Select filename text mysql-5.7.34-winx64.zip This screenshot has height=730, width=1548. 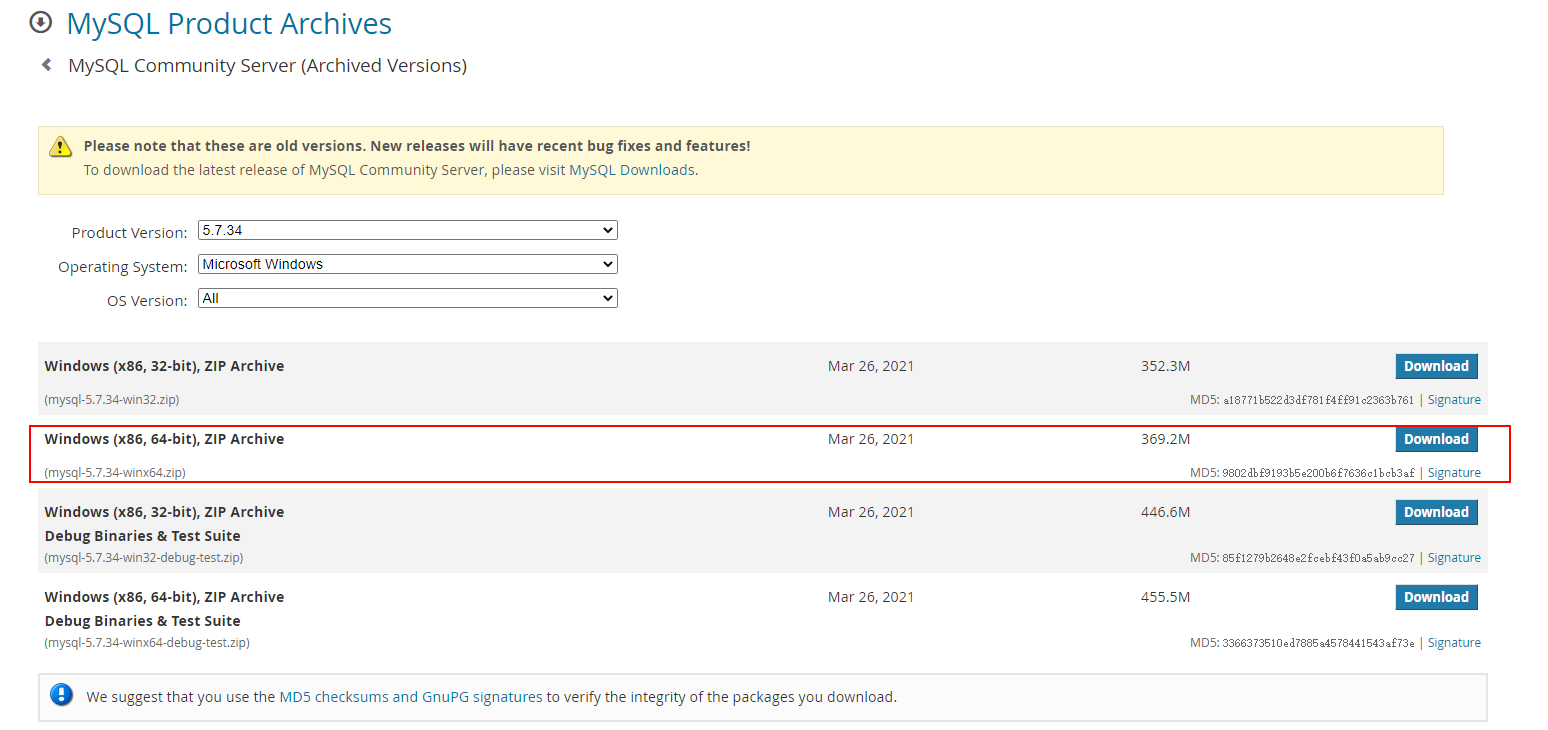tap(115, 472)
